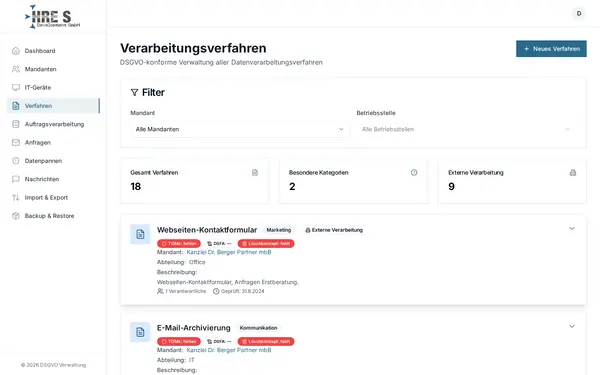Click the Externe Verarbeitung count 9

click(x=452, y=186)
